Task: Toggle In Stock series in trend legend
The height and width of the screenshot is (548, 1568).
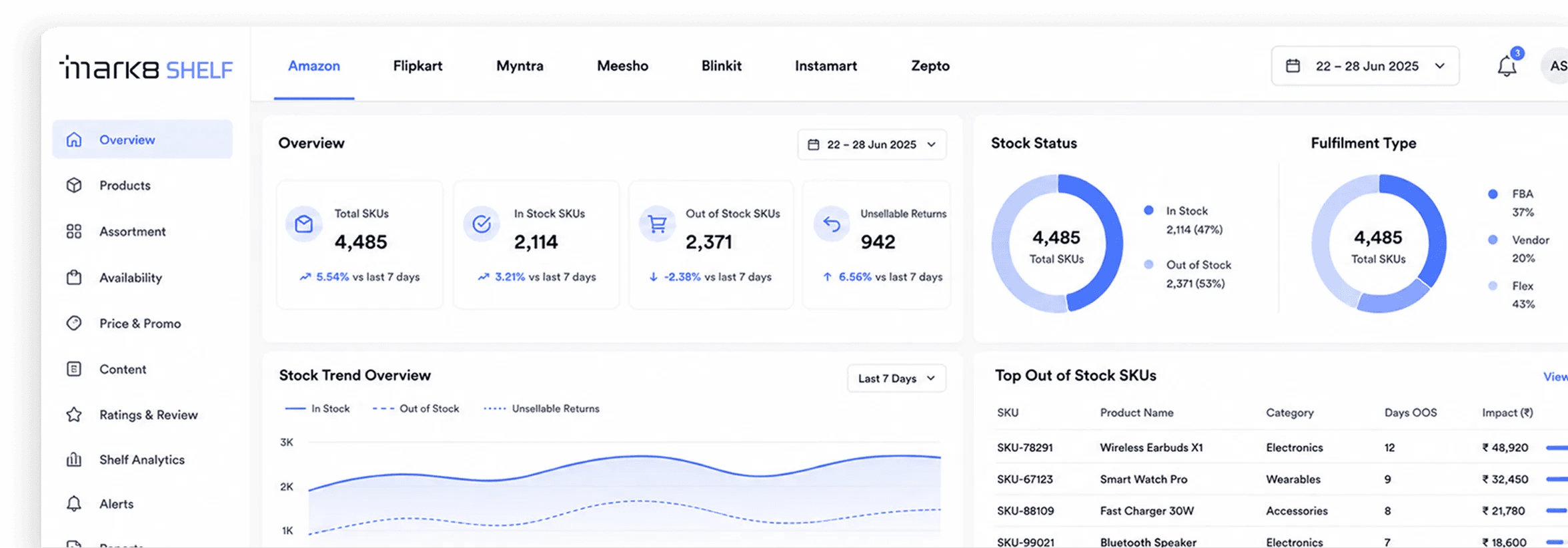Action: 317,408
